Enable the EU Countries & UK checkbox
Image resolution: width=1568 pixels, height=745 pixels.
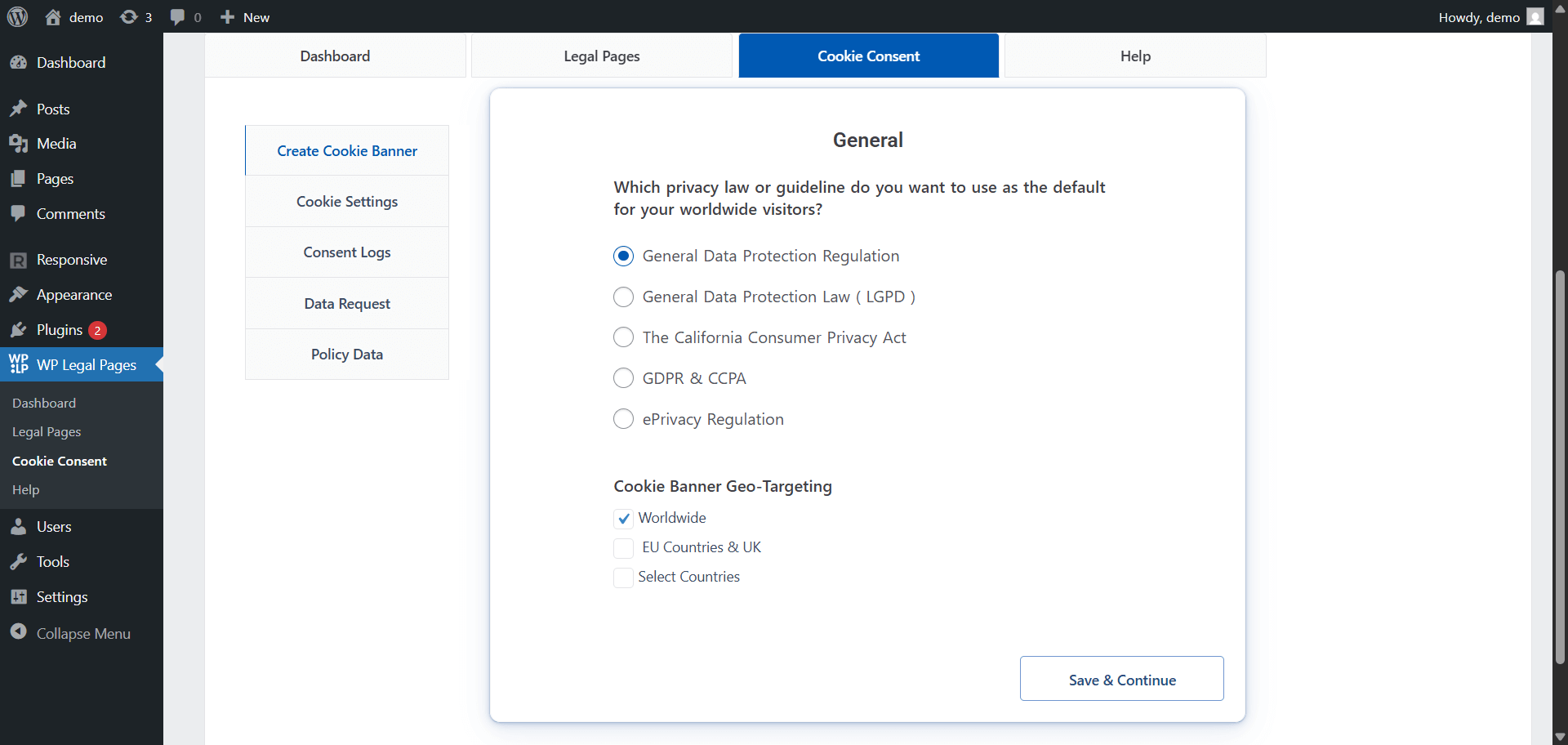point(623,548)
